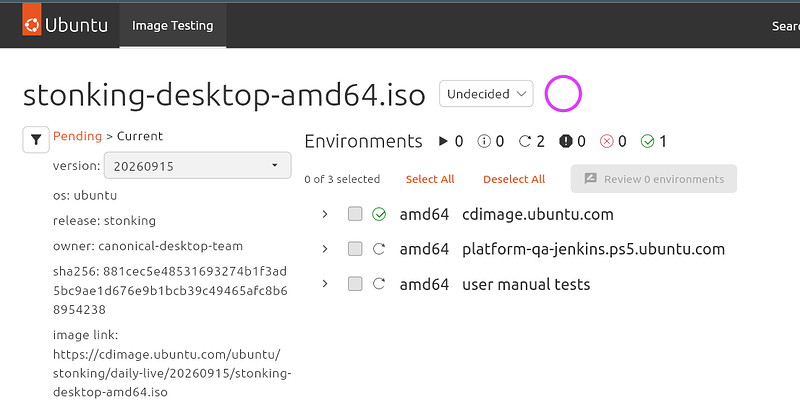Click the Pending breadcrumb link
This screenshot has height=405, width=800.
78,136
